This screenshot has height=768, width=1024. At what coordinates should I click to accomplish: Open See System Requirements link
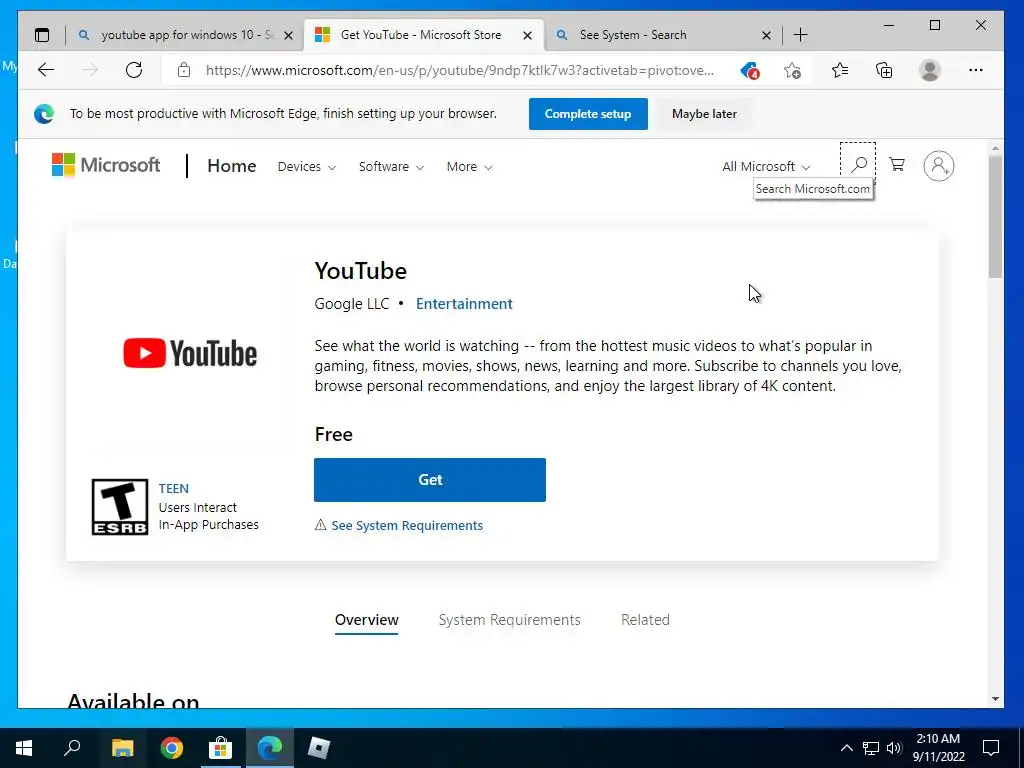coord(407,526)
